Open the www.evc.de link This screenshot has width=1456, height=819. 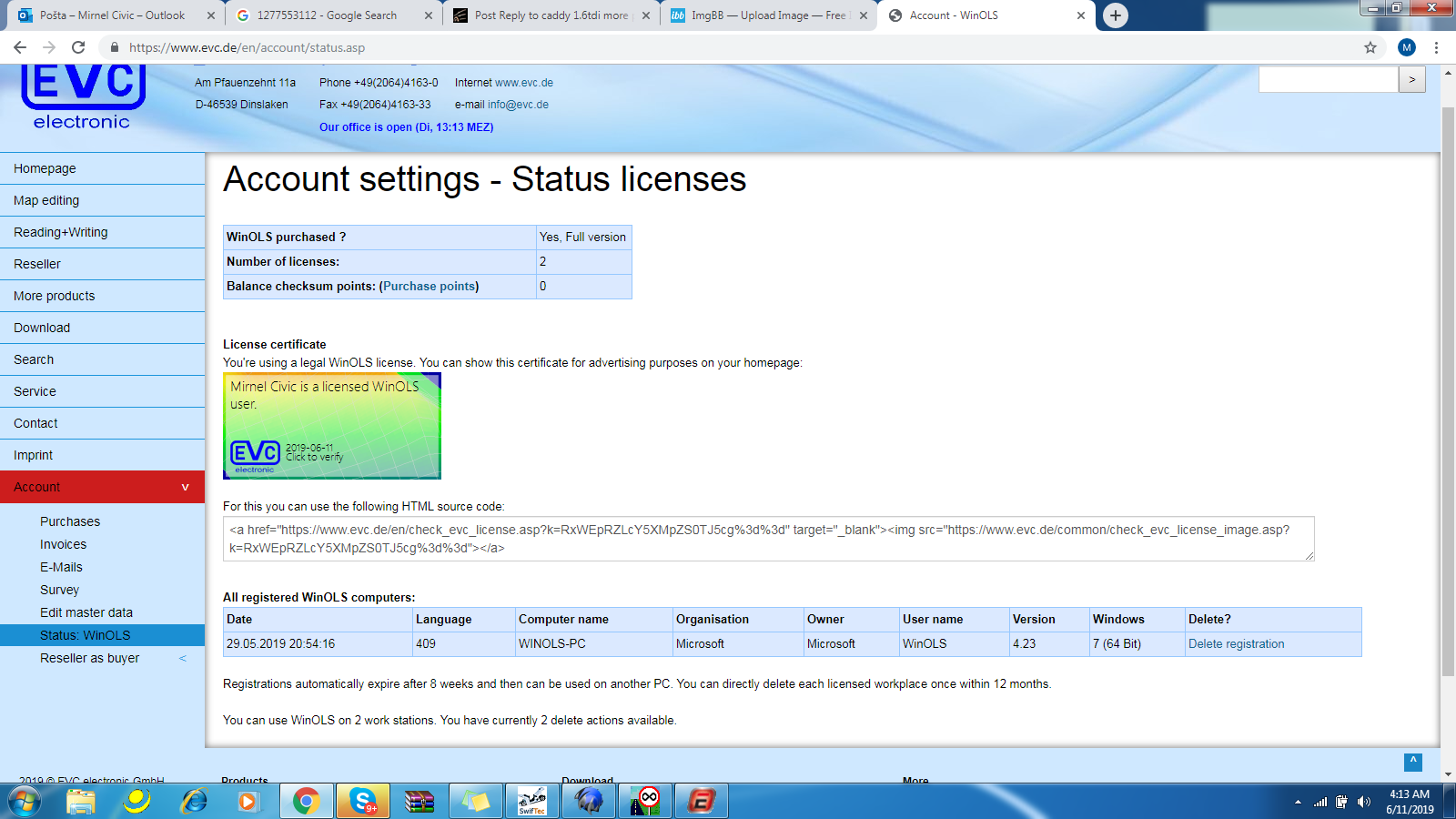[x=524, y=83]
